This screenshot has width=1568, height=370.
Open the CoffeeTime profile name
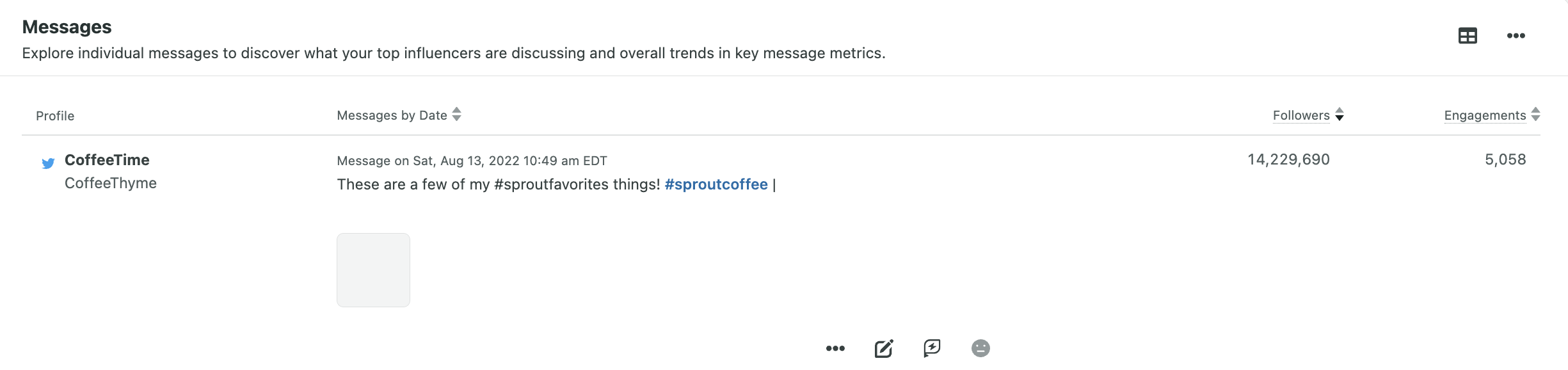point(107,160)
